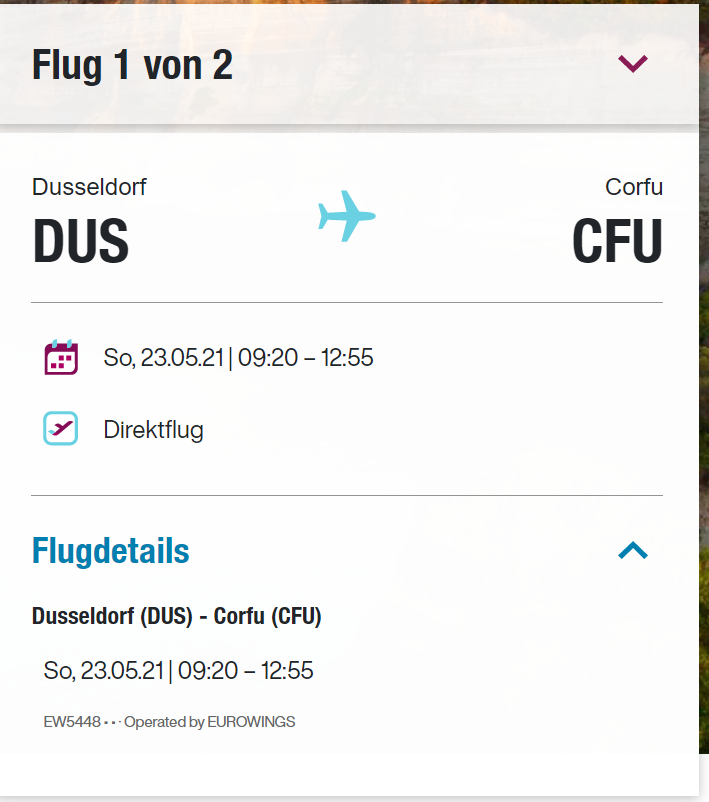Click the Operated by EUROWINGS text
The width and height of the screenshot is (709, 802).
209,722
